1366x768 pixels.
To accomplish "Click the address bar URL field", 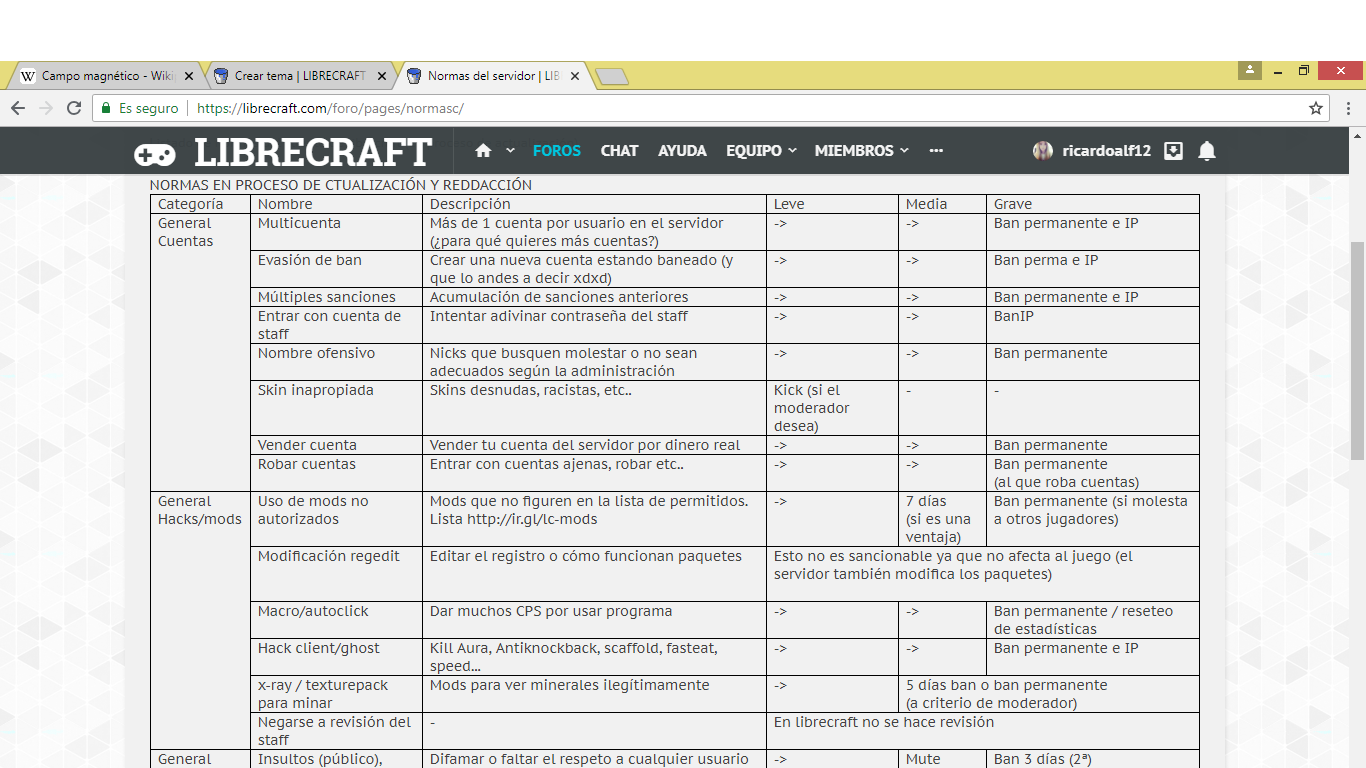I will [x=700, y=108].
